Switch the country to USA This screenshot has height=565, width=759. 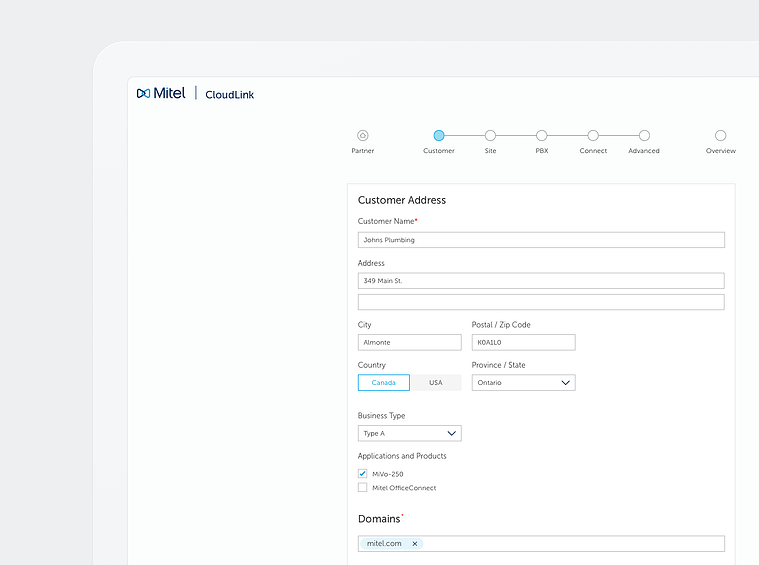[436, 382]
